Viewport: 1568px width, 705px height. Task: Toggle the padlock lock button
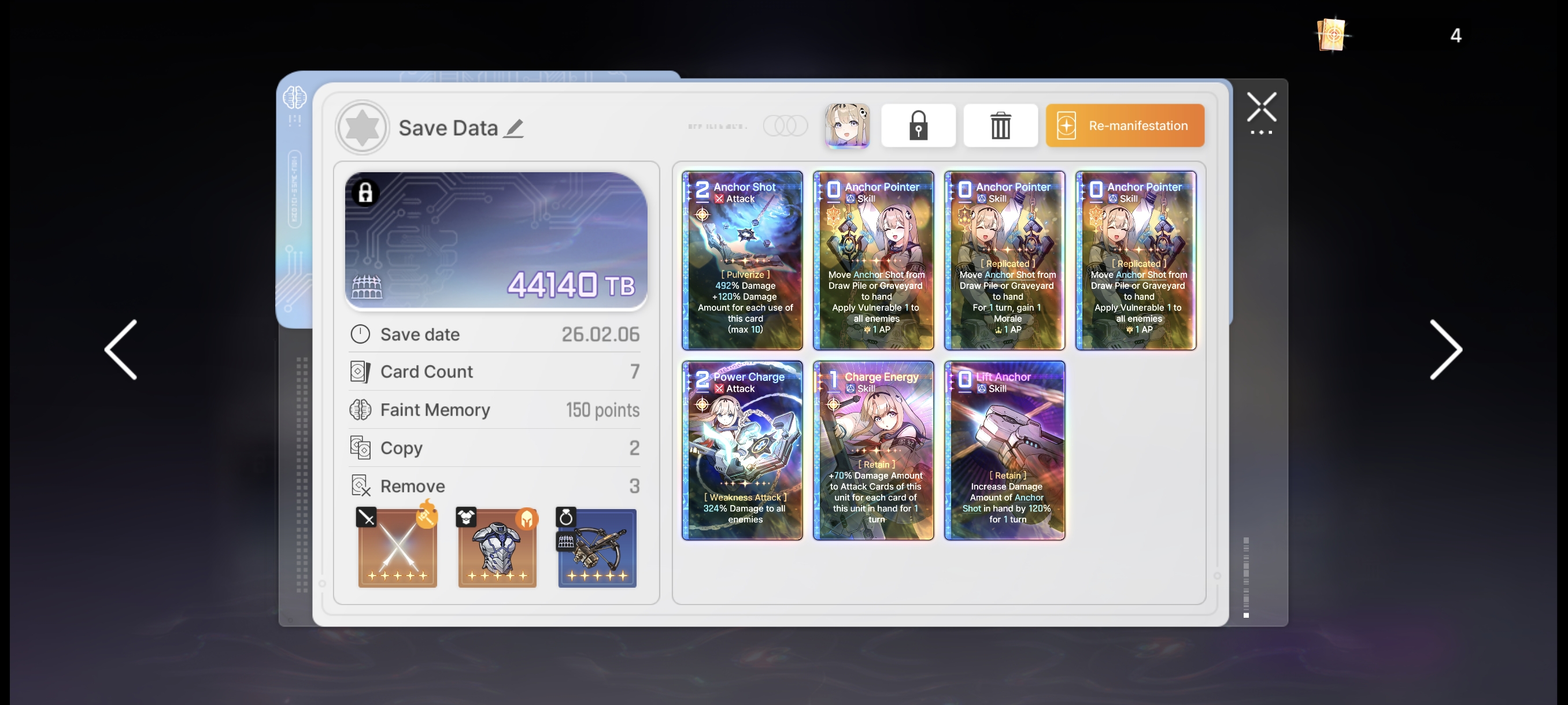tap(918, 125)
